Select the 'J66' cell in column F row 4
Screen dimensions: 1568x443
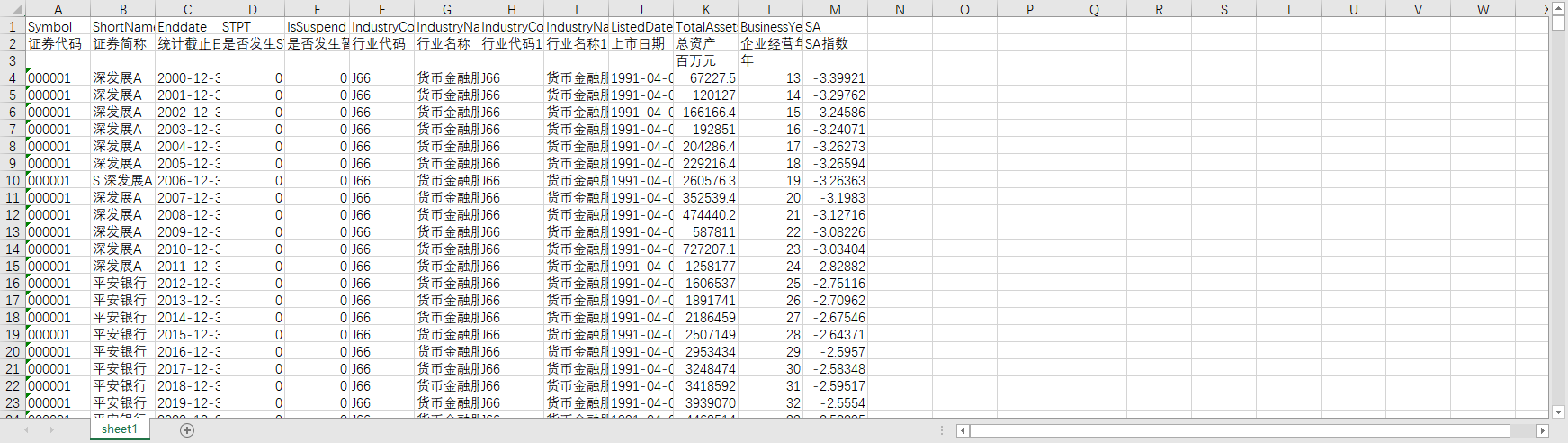[x=381, y=78]
